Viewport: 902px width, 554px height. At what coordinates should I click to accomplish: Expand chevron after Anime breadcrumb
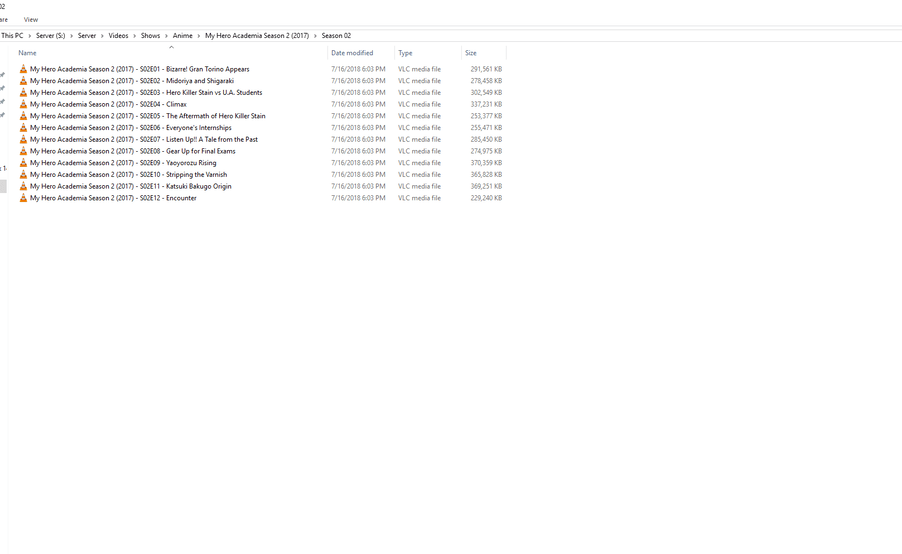[x=198, y=36]
